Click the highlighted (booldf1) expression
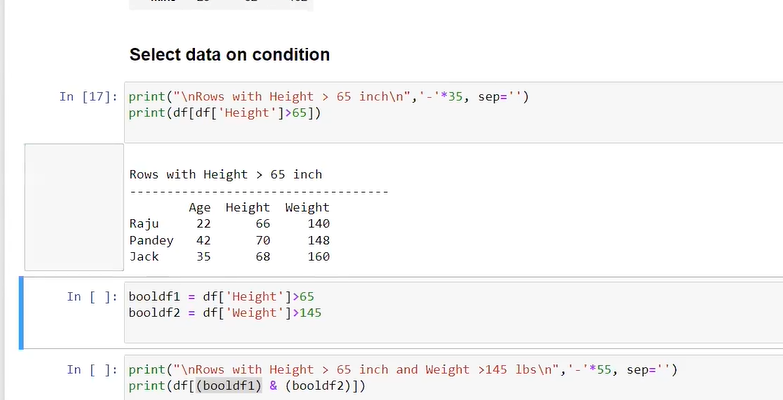This screenshot has height=400, width=783. click(x=228, y=386)
